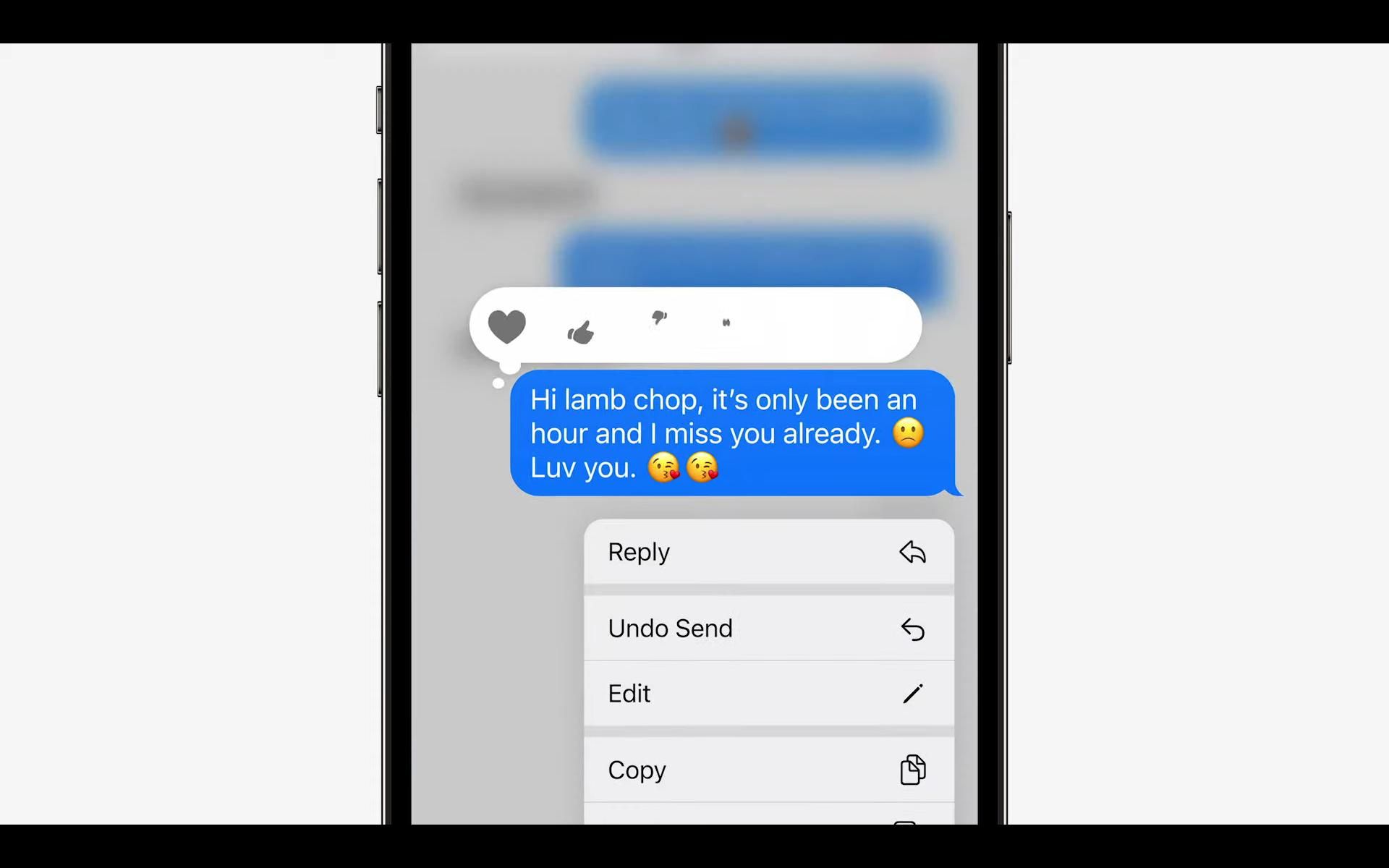Tap Undo Send to unsend message

click(768, 628)
